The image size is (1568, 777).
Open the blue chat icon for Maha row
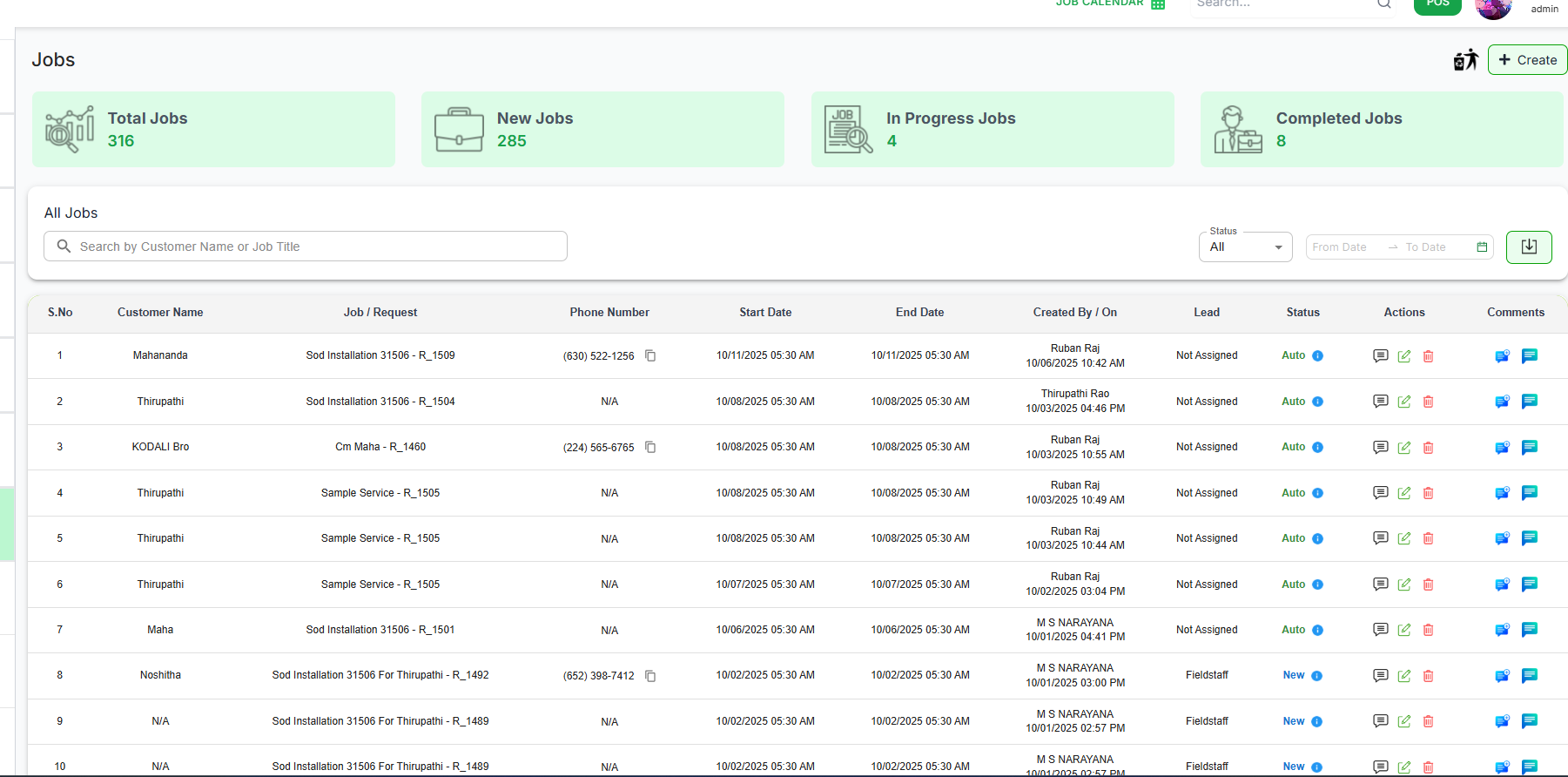pos(1502,630)
